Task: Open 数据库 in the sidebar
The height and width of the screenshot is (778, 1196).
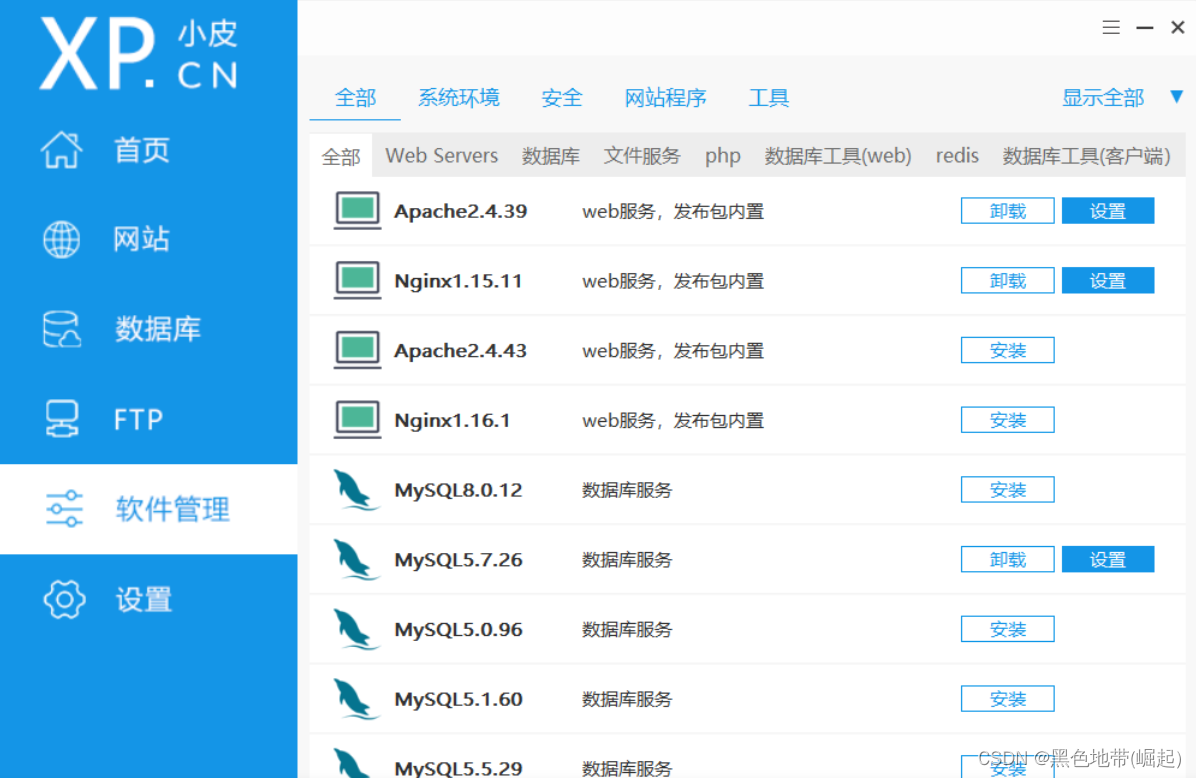Action: 158,330
